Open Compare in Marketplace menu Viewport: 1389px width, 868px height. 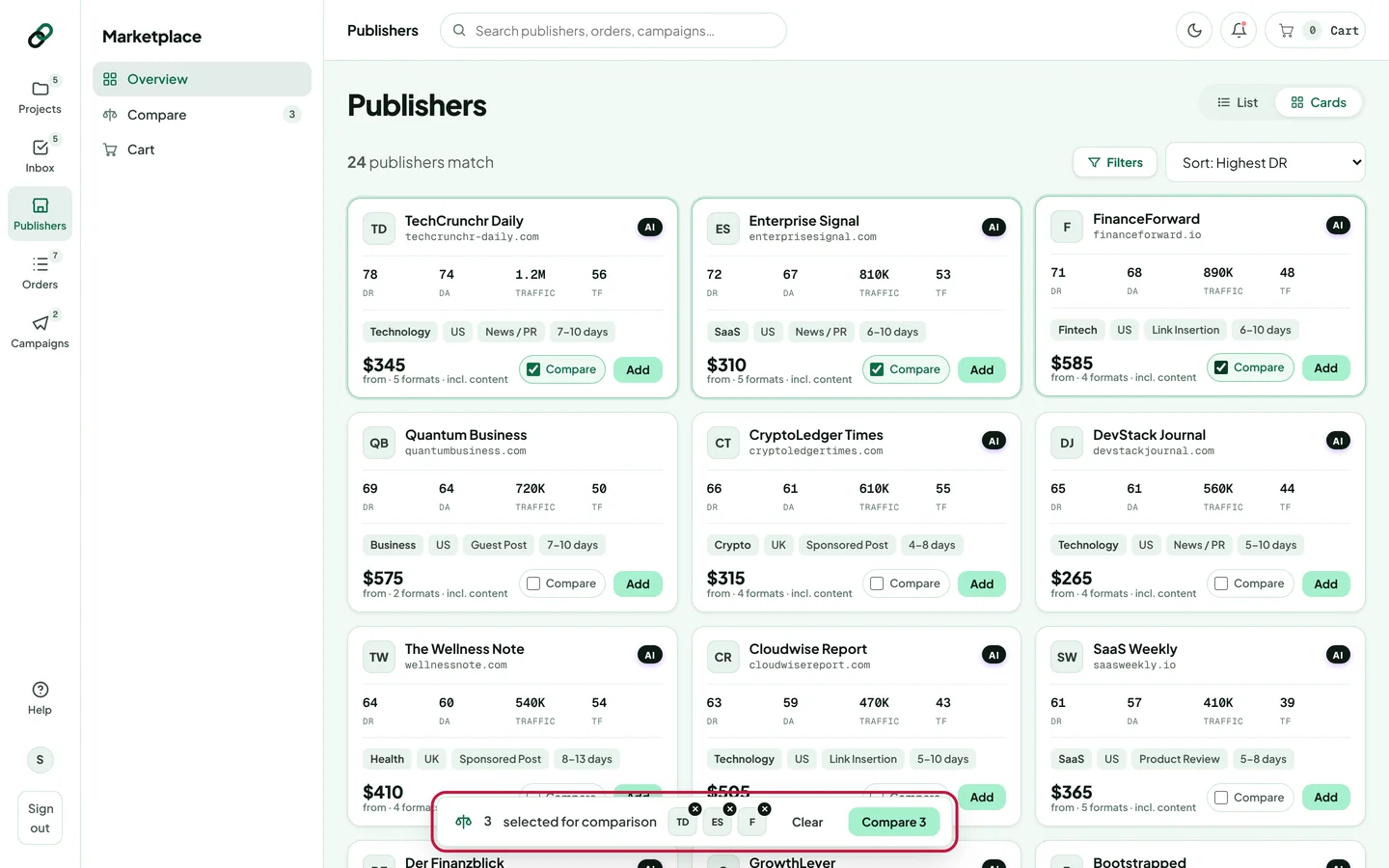click(x=202, y=115)
